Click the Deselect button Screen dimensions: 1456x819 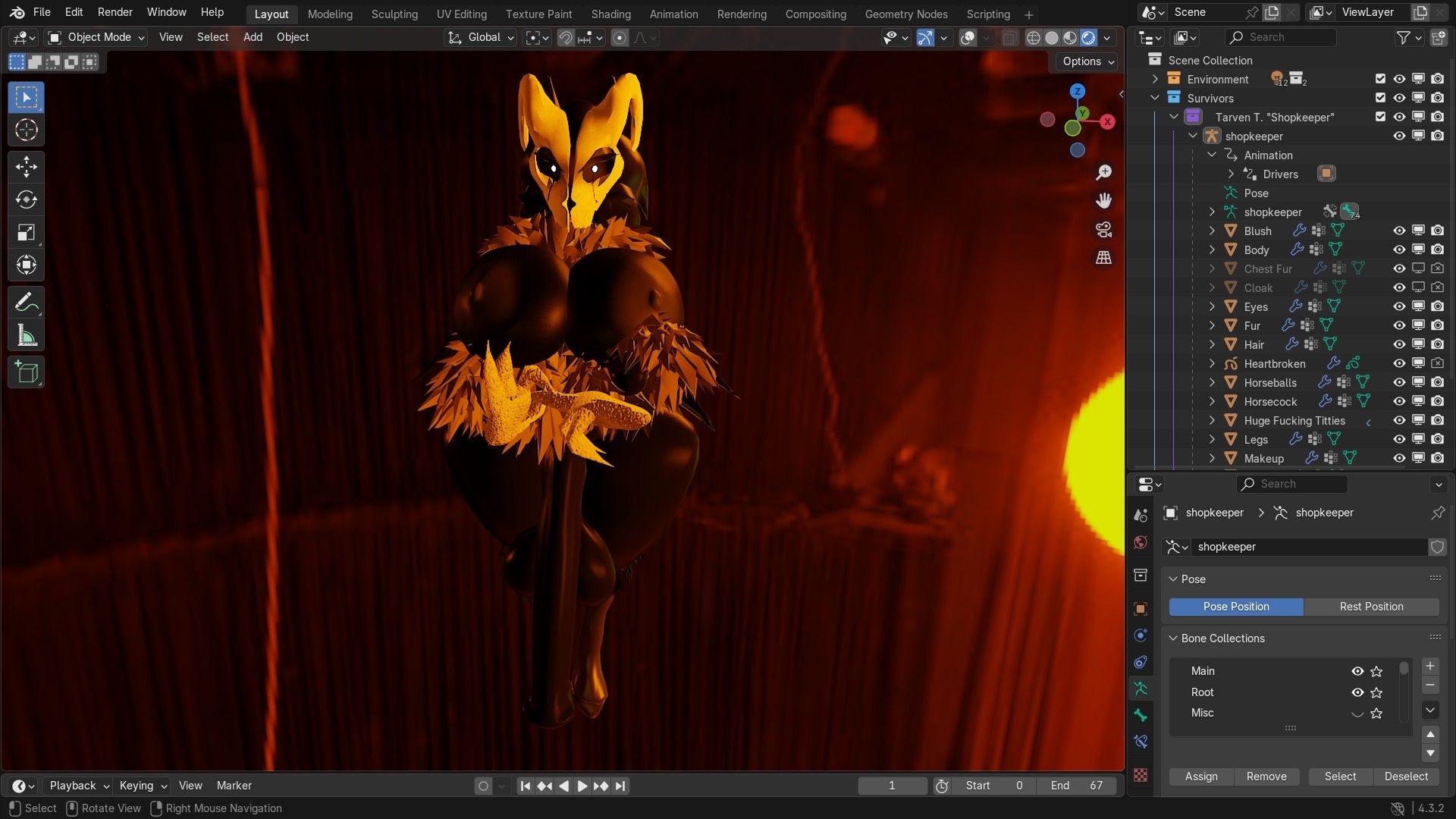point(1406,777)
